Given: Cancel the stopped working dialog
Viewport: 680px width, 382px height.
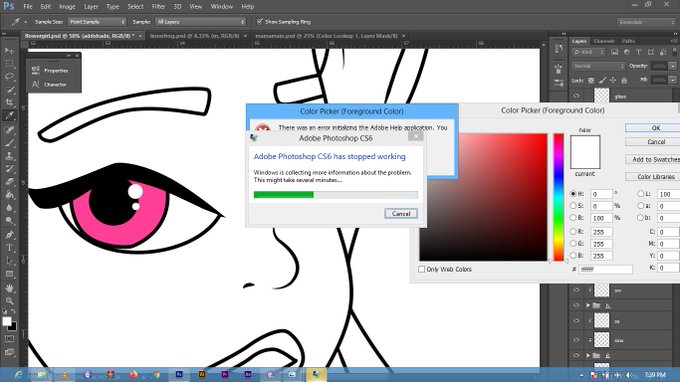Looking at the screenshot, I should pyautogui.click(x=401, y=213).
